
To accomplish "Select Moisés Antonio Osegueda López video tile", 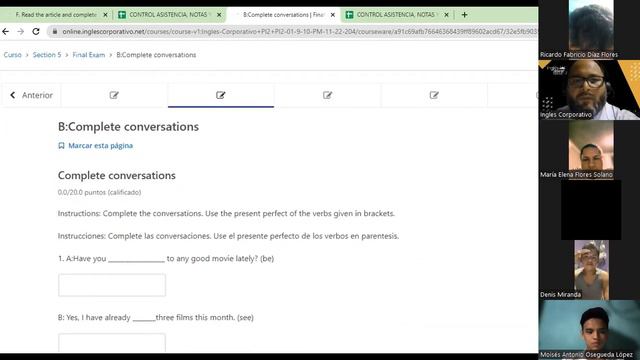I will [x=589, y=329].
